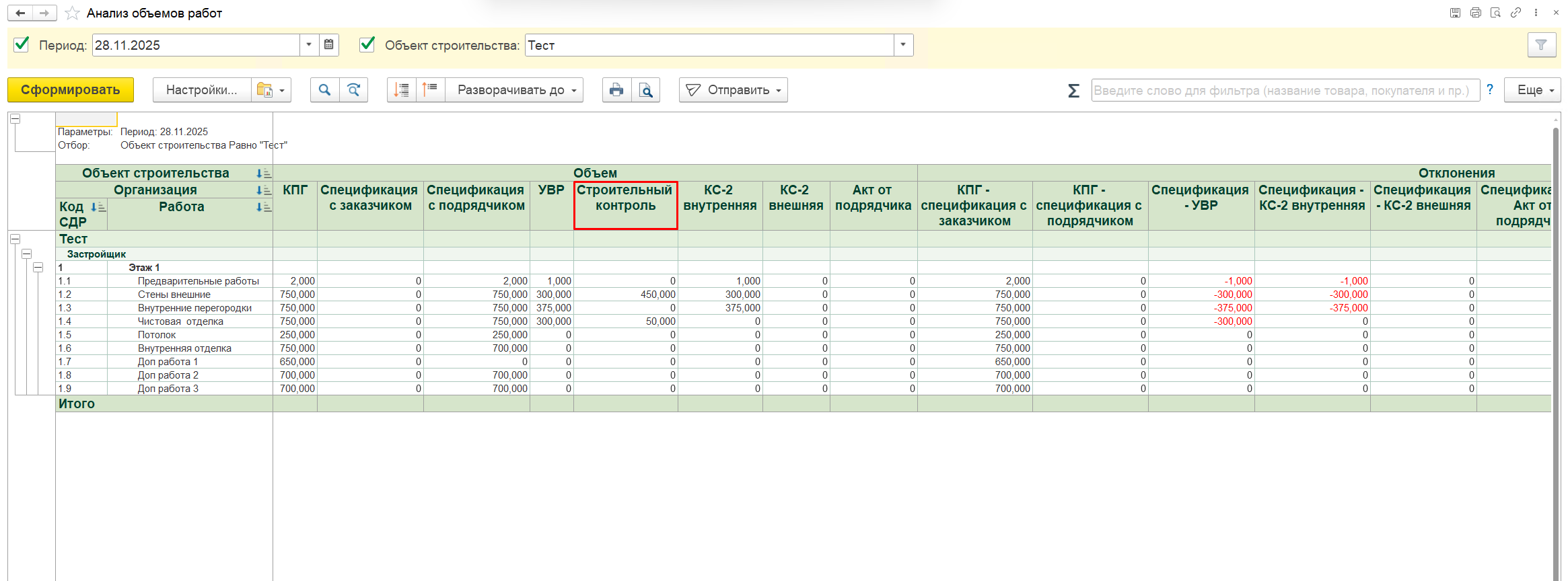This screenshot has height=581, width=1568.
Task: Collapse the Этаж 1 group in report
Action: [x=38, y=268]
